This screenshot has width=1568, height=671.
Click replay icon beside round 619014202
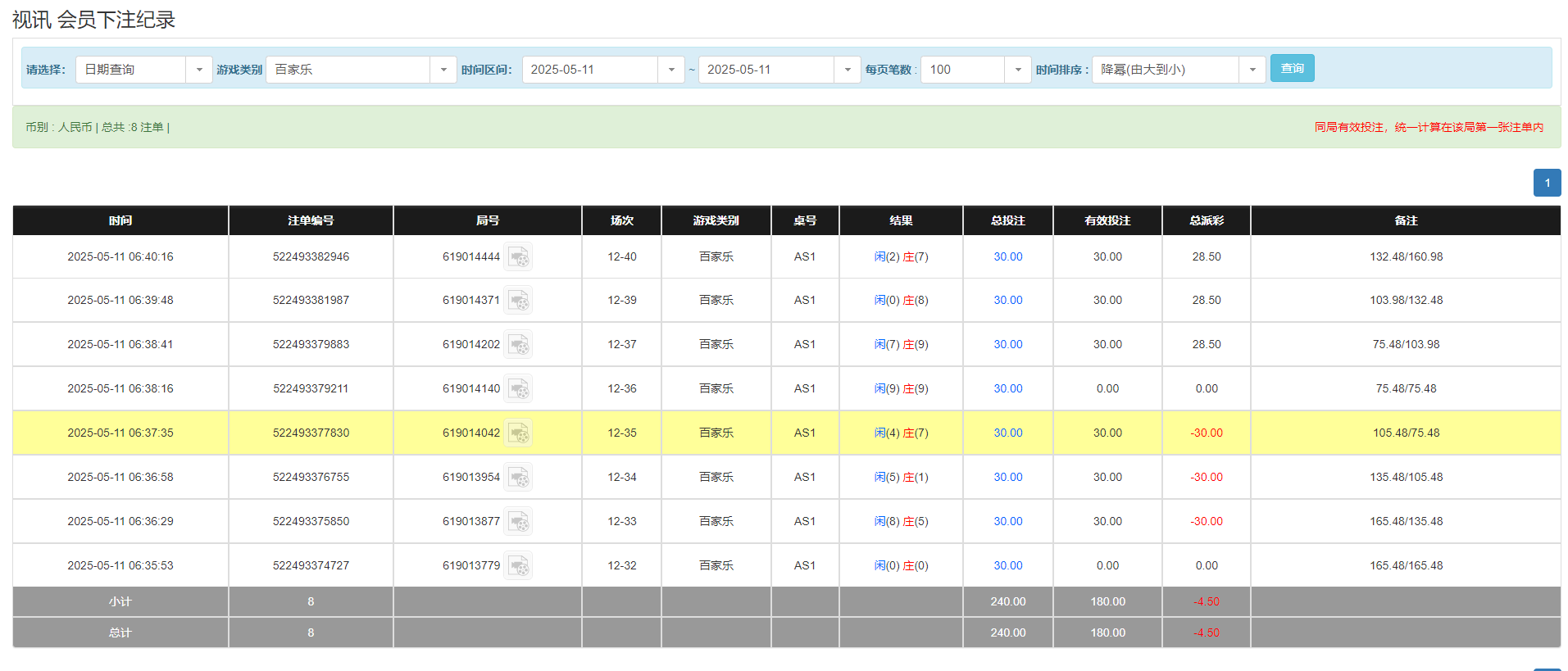pos(518,345)
